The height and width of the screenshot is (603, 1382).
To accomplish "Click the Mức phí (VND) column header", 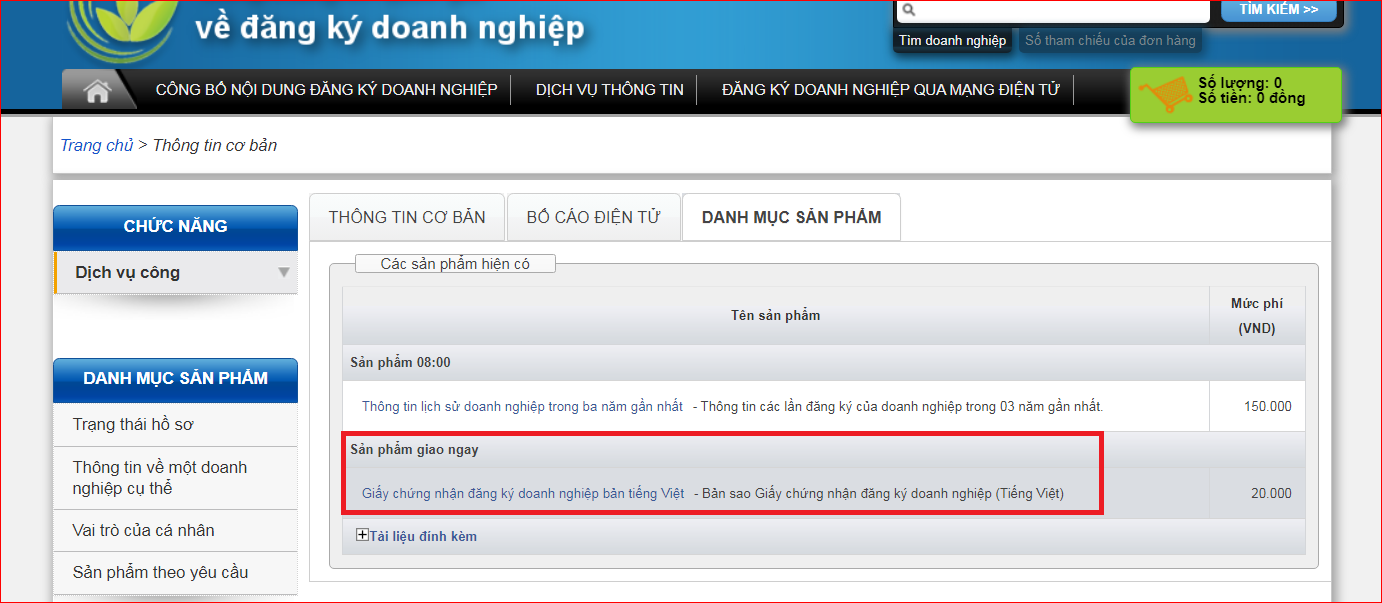I will pos(1257,315).
